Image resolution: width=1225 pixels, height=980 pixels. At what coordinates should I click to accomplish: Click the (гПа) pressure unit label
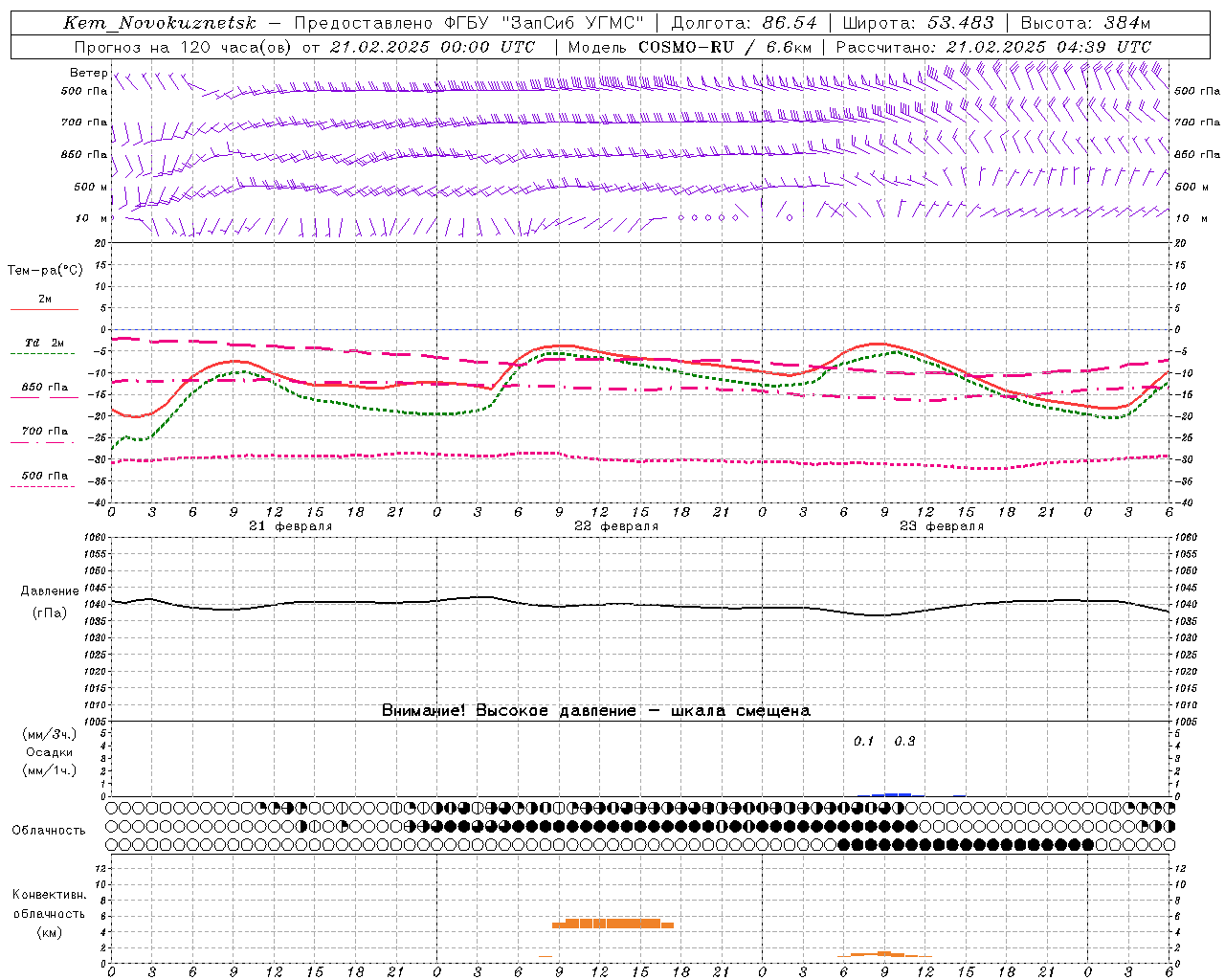[x=49, y=613]
